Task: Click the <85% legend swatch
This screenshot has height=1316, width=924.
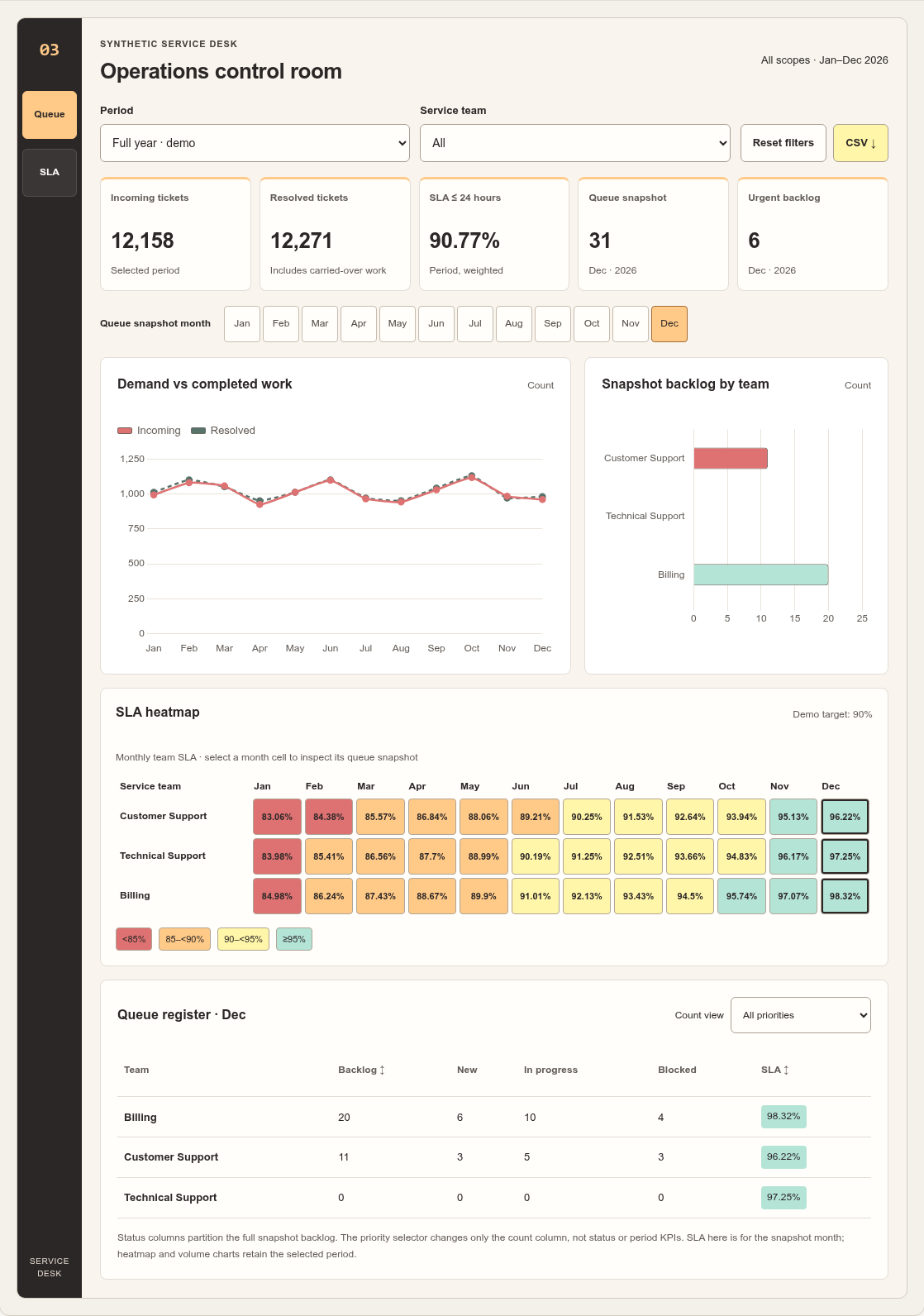Action: tap(134, 939)
